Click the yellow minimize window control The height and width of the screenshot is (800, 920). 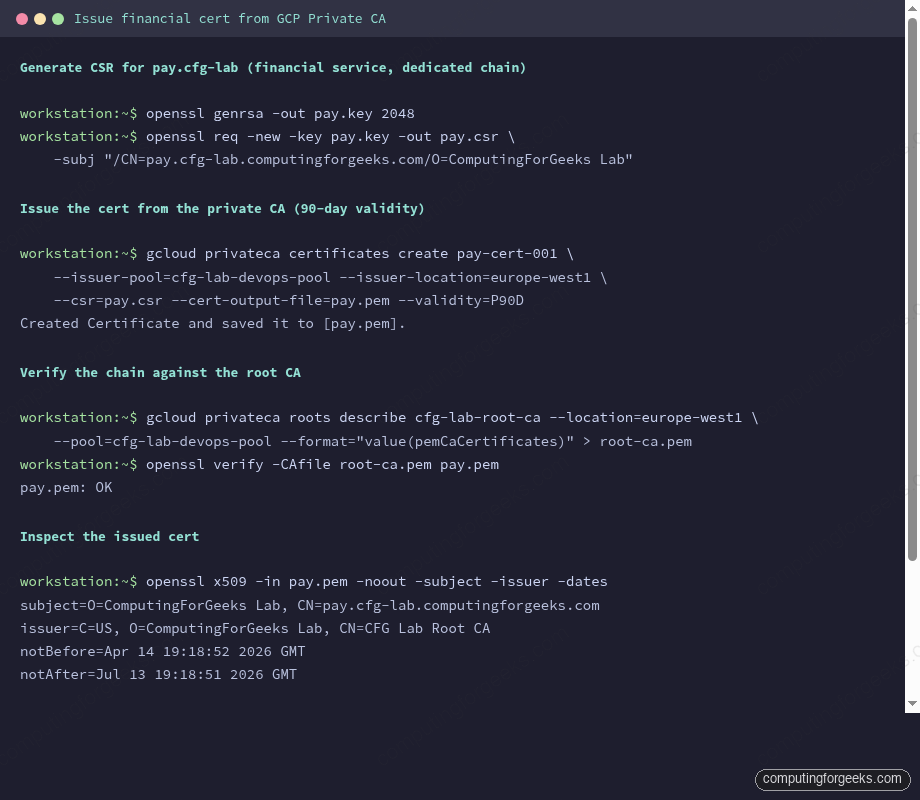[40, 18]
